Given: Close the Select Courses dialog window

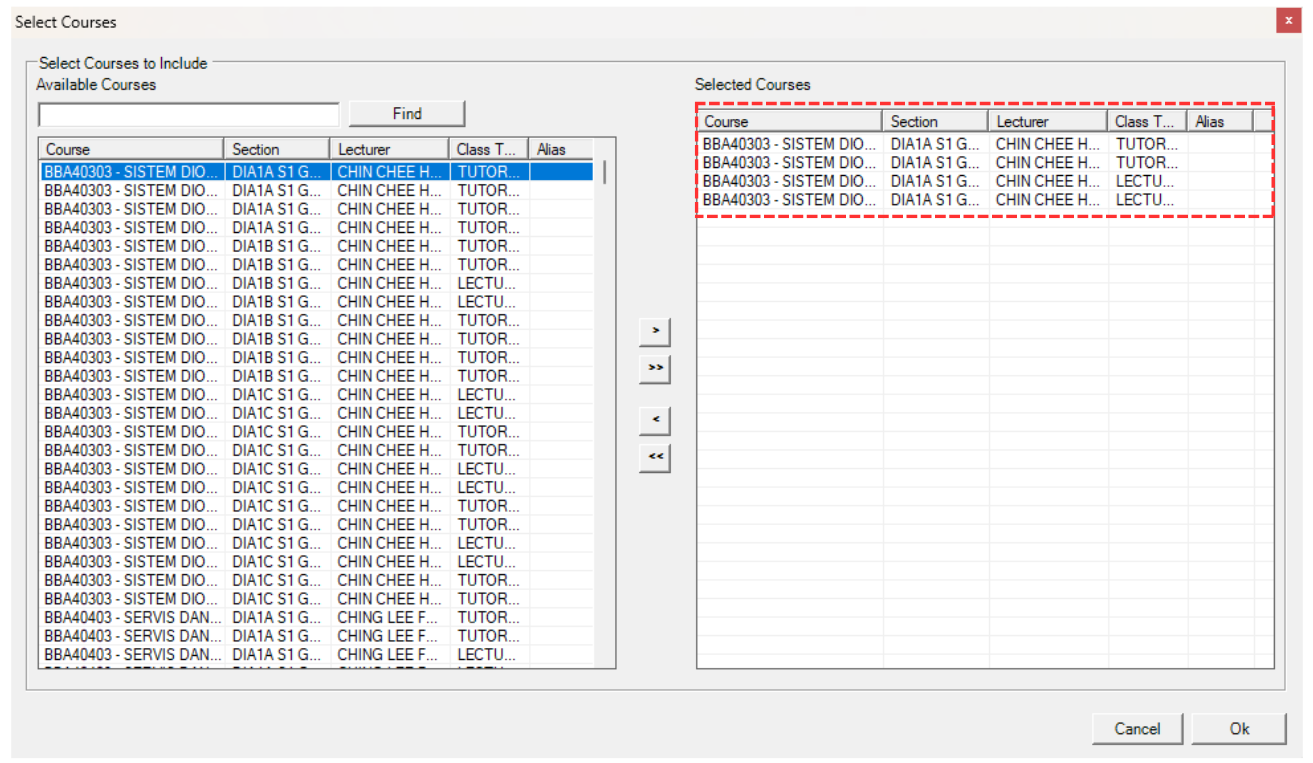Looking at the screenshot, I should pos(1287,22).
